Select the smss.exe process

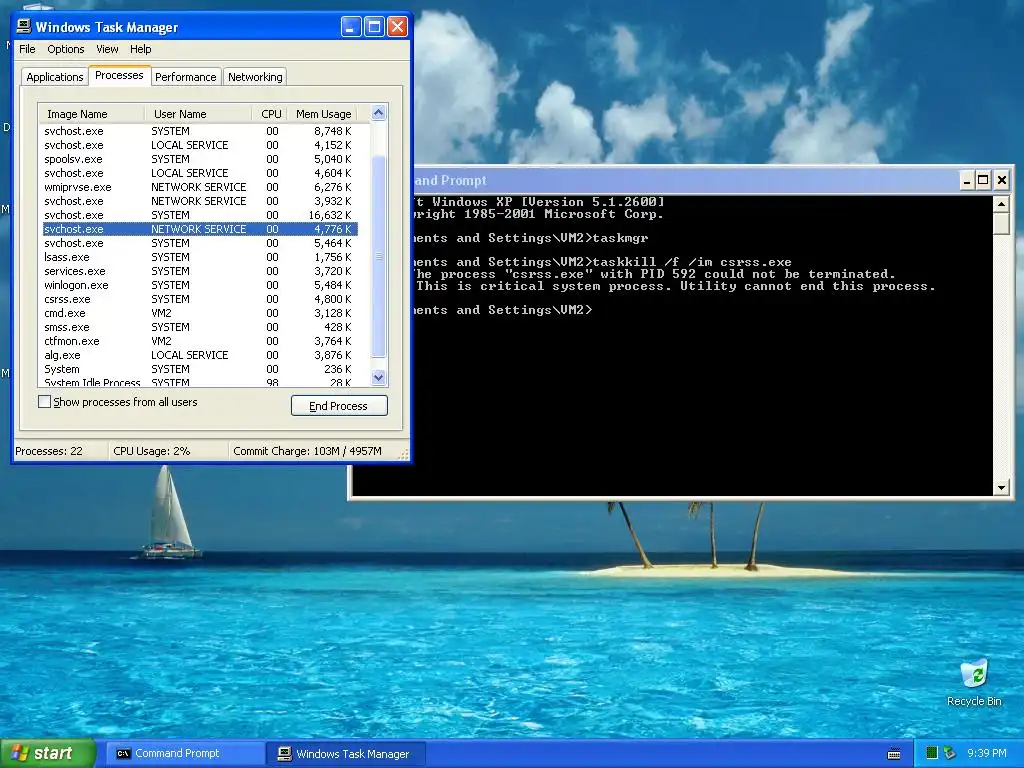coord(200,327)
